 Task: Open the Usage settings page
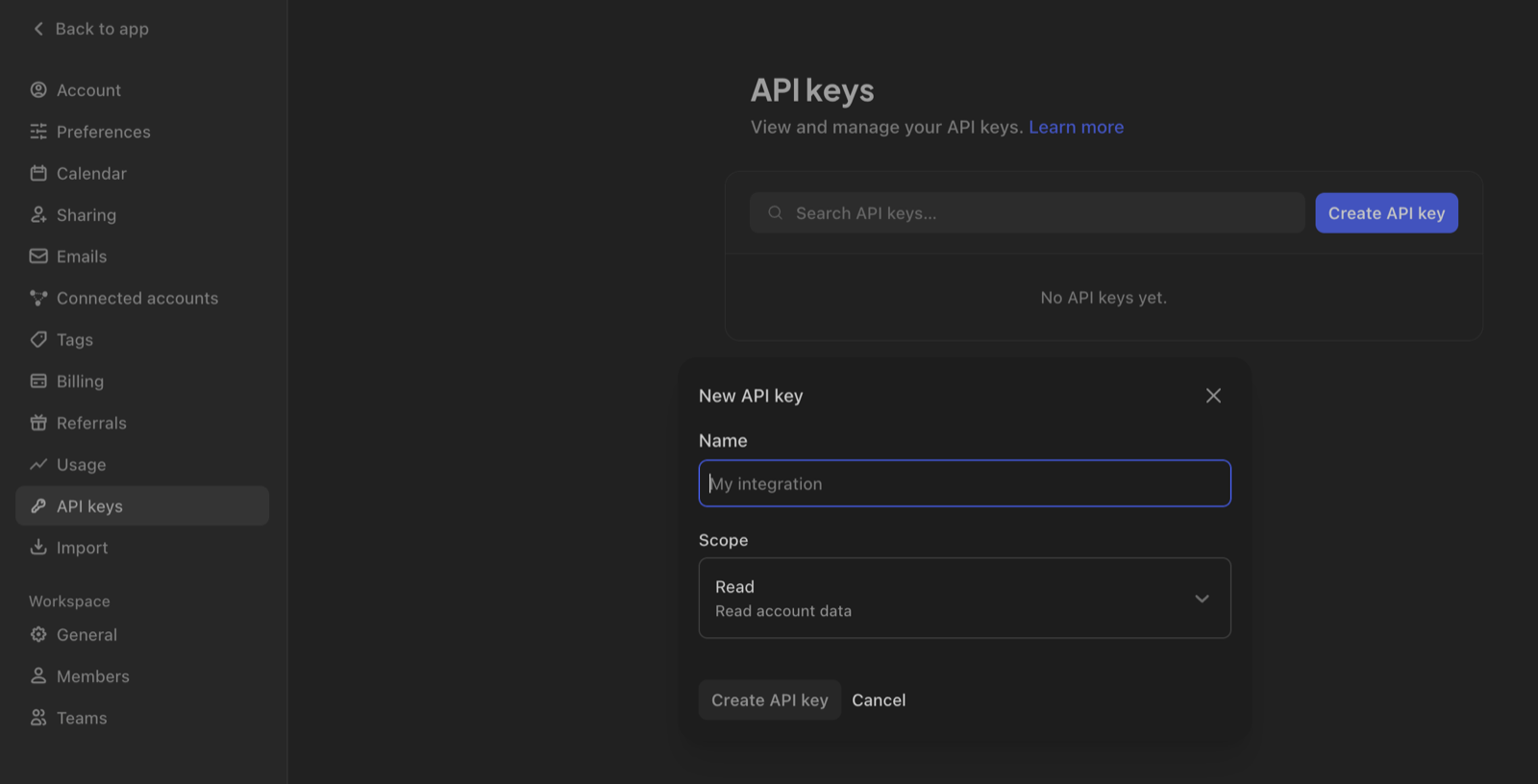pyautogui.click(x=142, y=464)
